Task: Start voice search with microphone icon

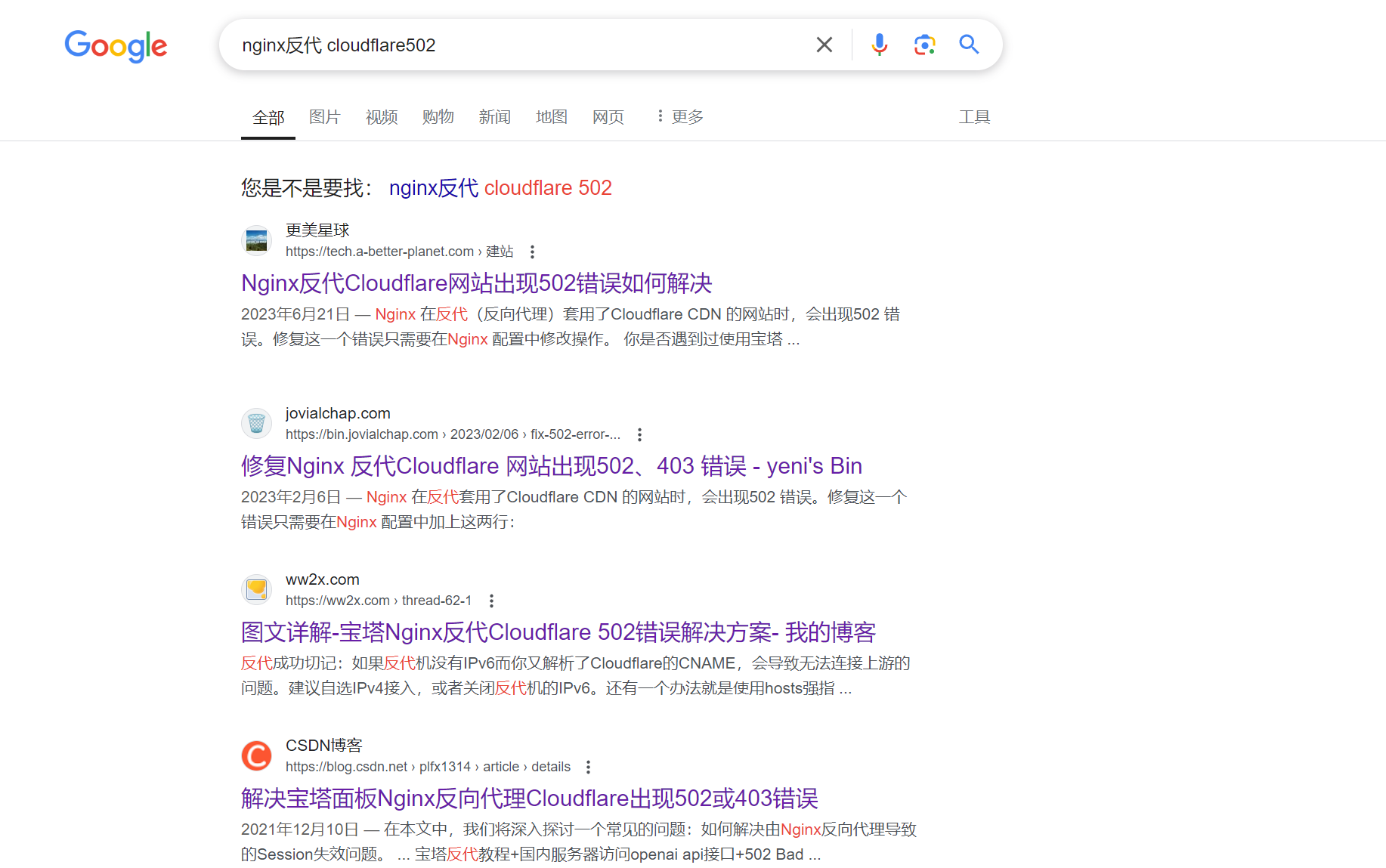Action: (879, 45)
